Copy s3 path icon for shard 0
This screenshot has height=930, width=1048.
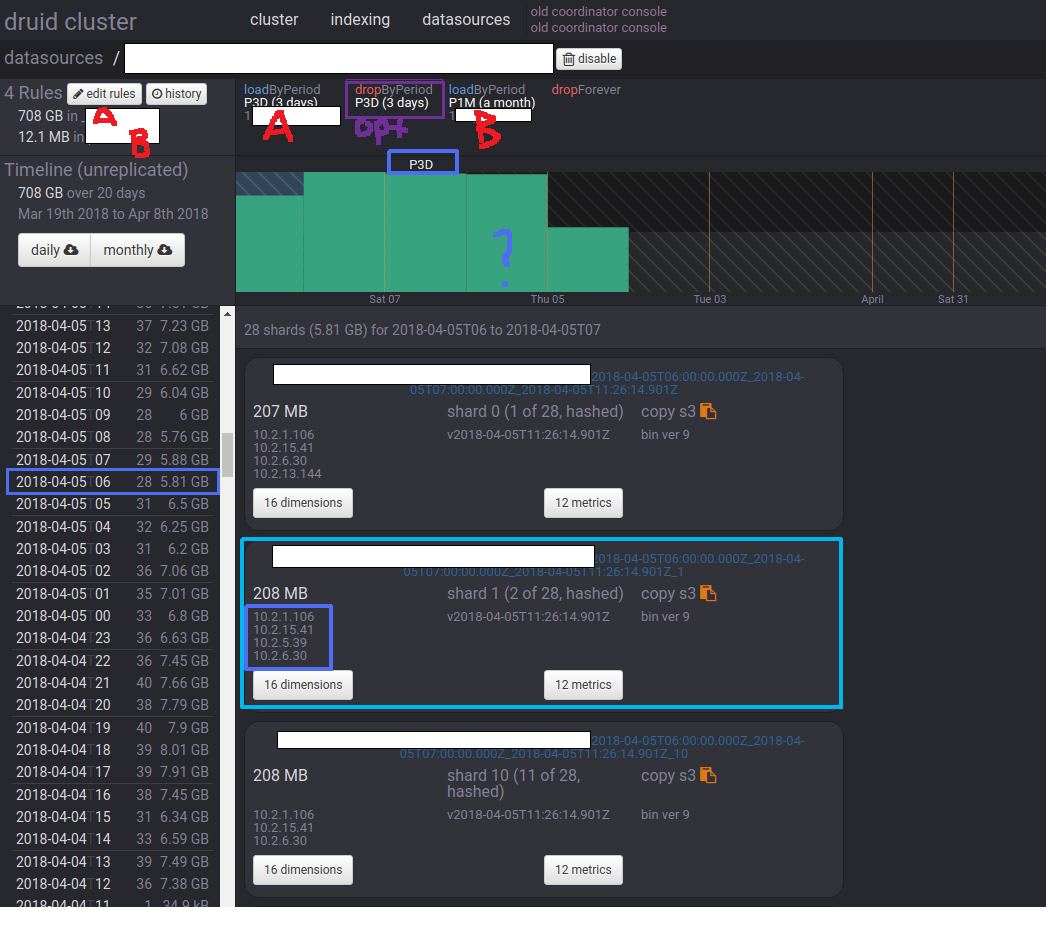coord(708,411)
